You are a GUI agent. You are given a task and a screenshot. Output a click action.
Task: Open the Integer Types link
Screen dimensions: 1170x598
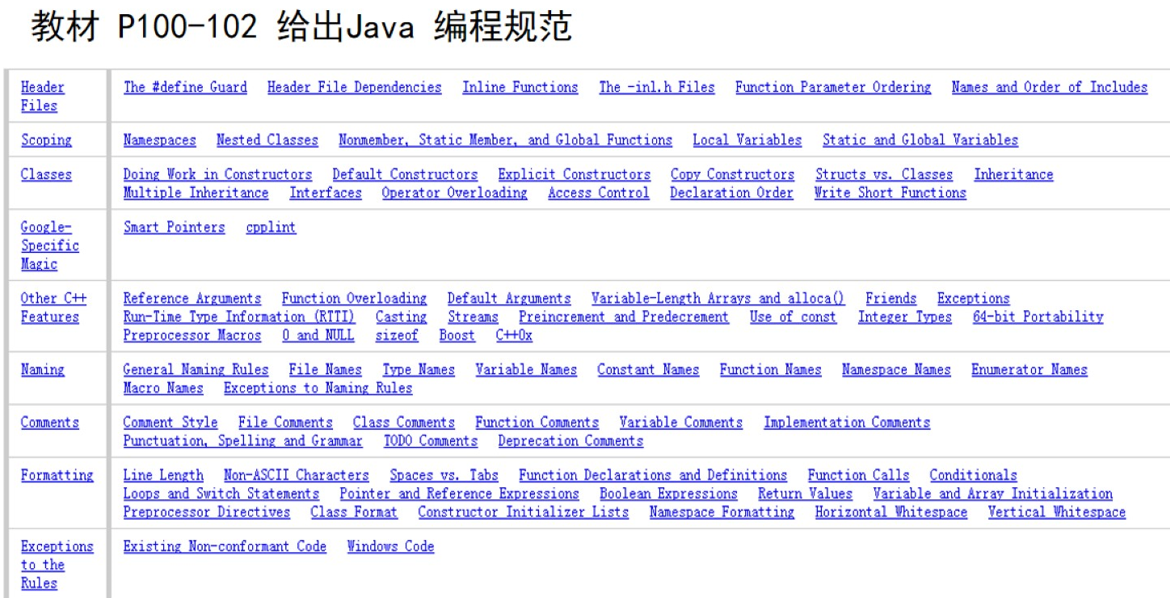905,317
